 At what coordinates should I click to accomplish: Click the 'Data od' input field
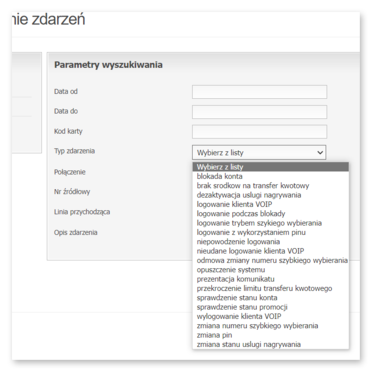click(259, 92)
